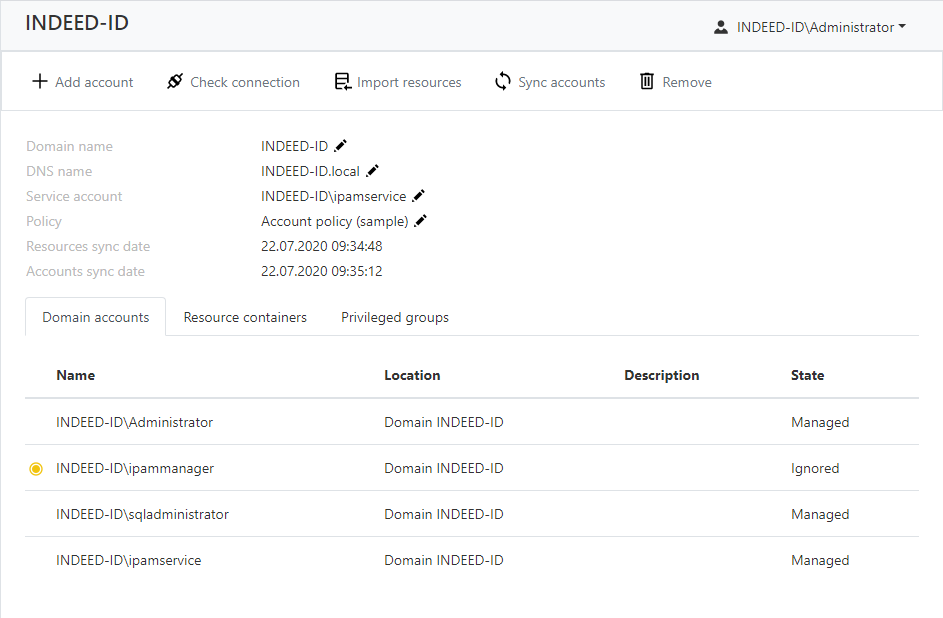Sort table by the State column header

(807, 375)
